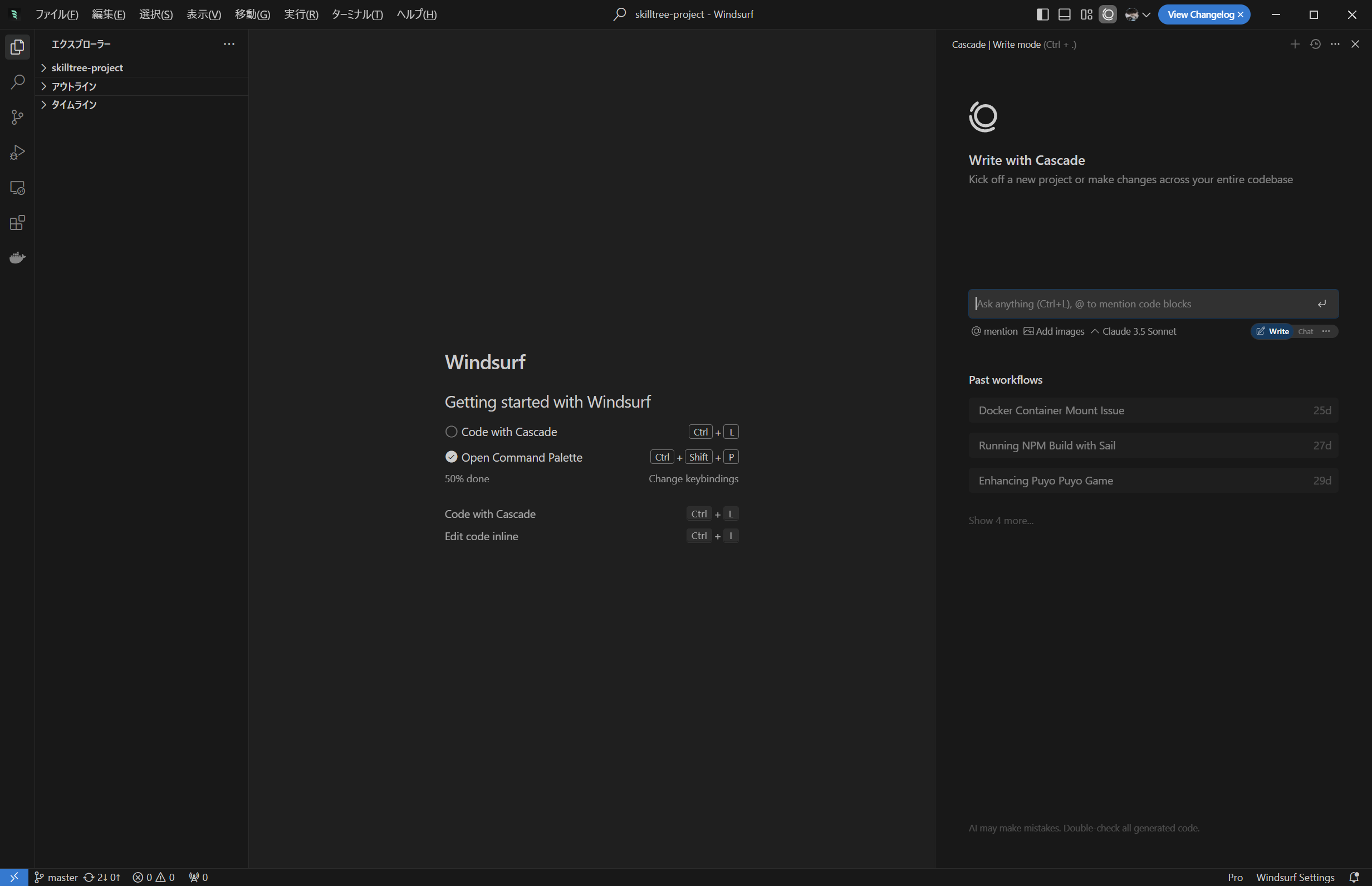Click the master branch in status bar
Image resolution: width=1372 pixels, height=886 pixels.
point(56,877)
